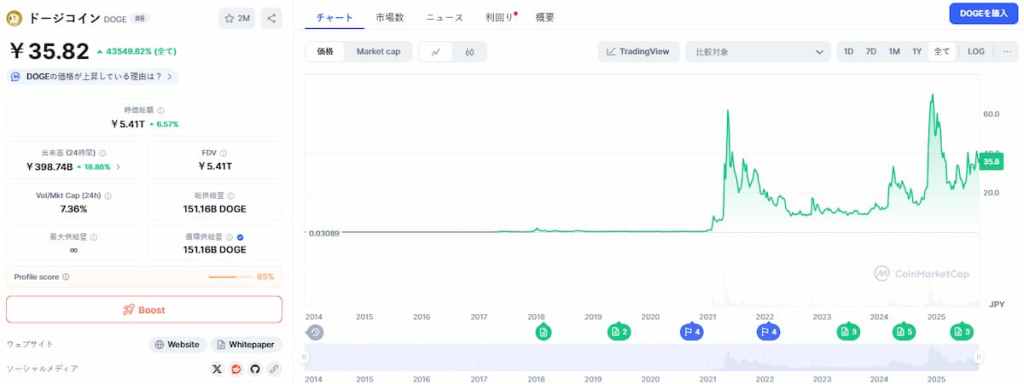This screenshot has width=1024, height=384.
Task: Switch chart to candlestick style
Action: pos(470,52)
